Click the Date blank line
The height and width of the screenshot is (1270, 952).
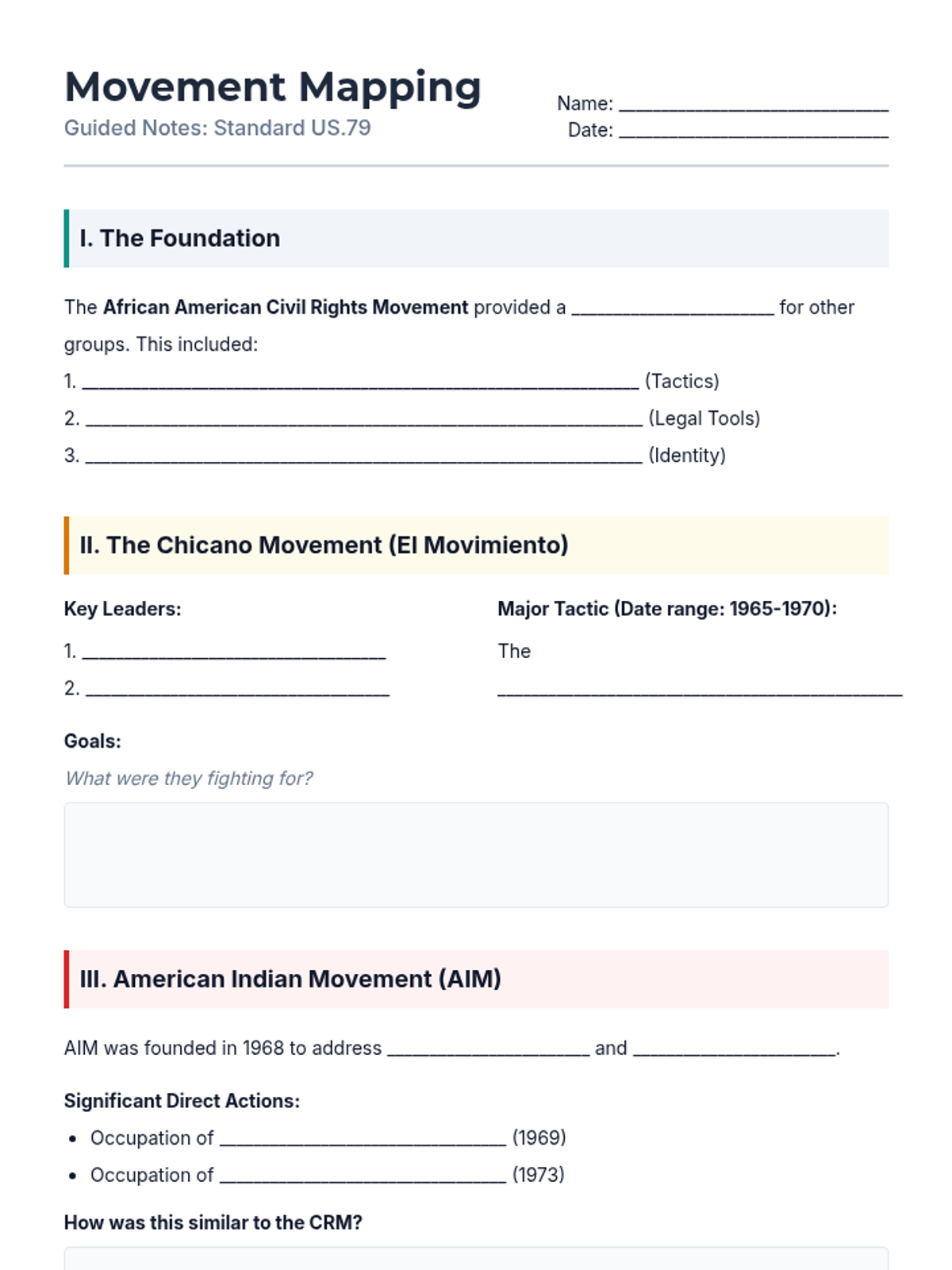click(753, 133)
